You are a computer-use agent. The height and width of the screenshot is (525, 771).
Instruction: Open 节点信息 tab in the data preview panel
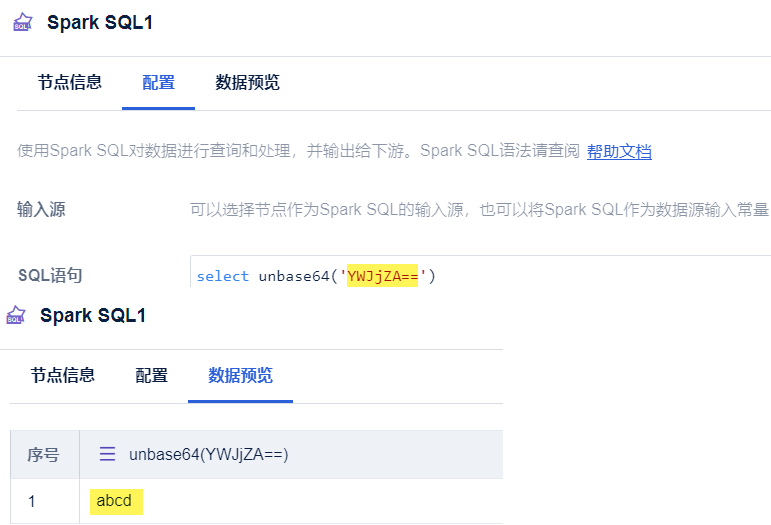pos(63,375)
